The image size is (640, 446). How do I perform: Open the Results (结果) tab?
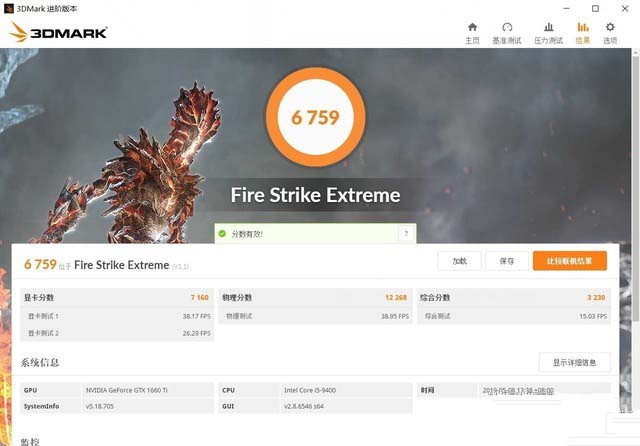583,33
